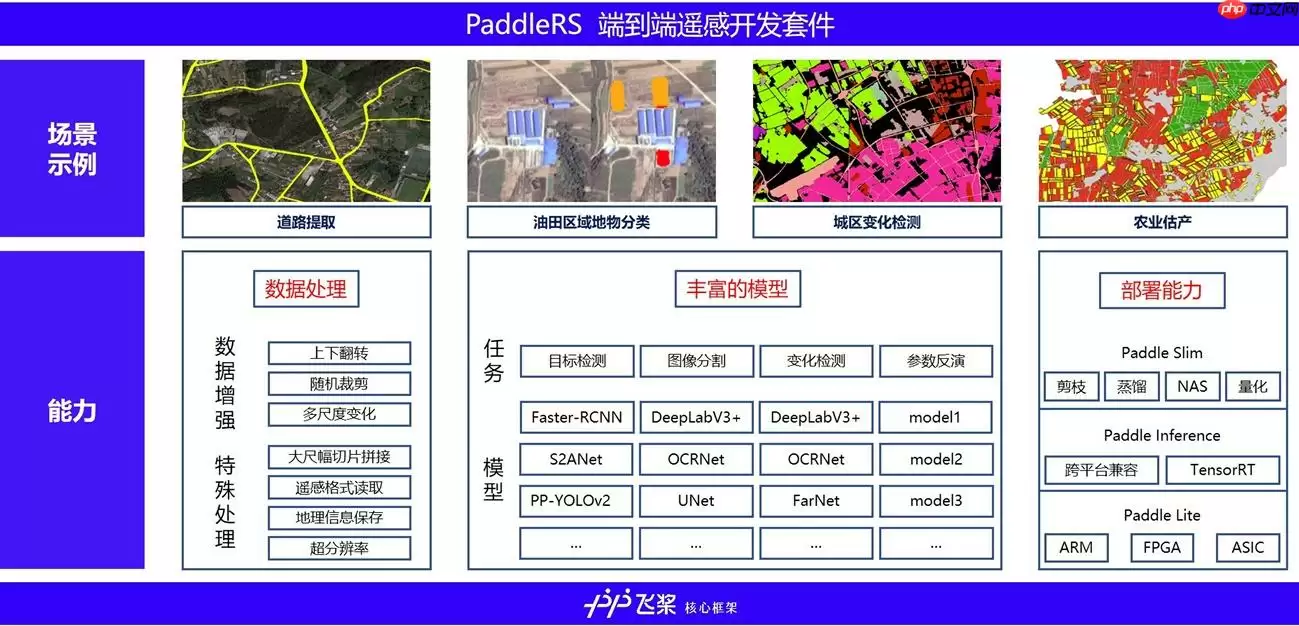Expand the 部署能力 section

1164,290
